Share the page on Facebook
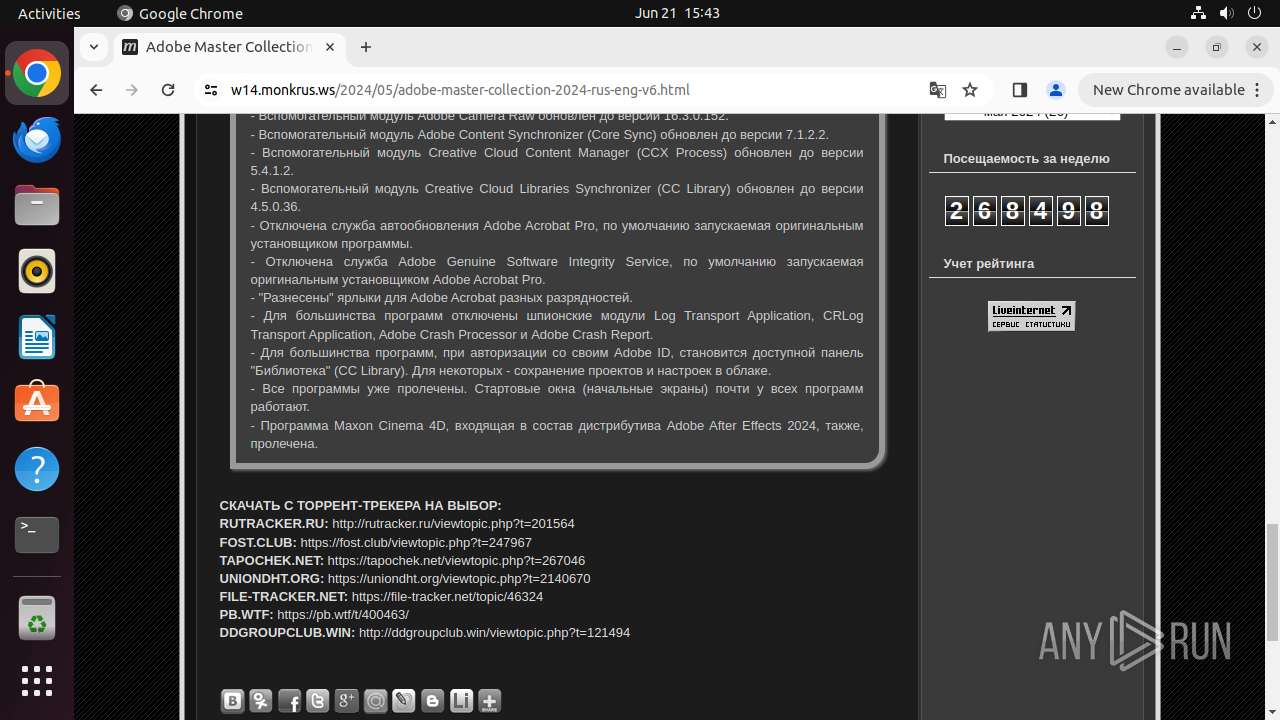The height and width of the screenshot is (720, 1280). pos(289,701)
